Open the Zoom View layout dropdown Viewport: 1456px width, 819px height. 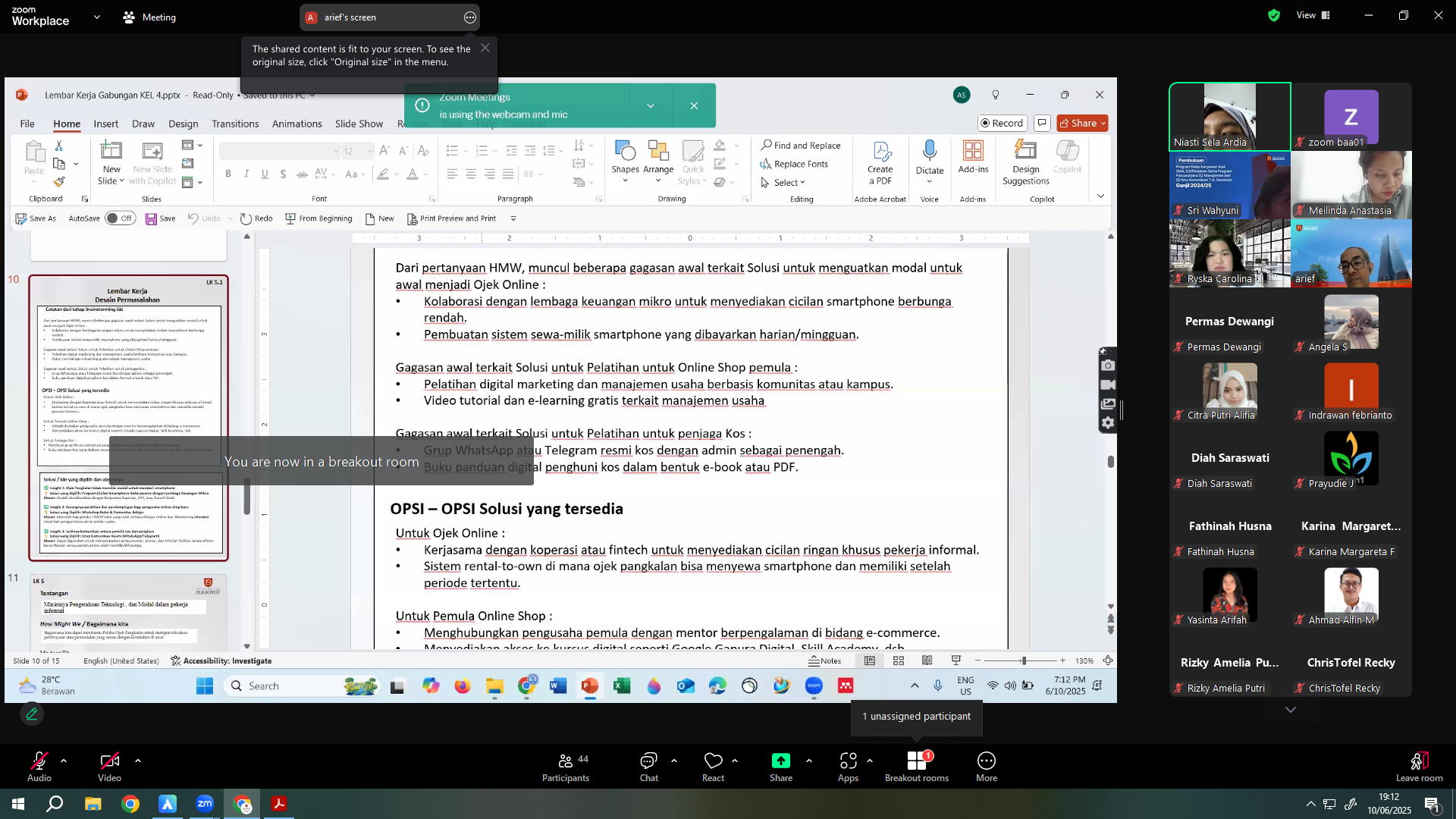[x=1313, y=15]
